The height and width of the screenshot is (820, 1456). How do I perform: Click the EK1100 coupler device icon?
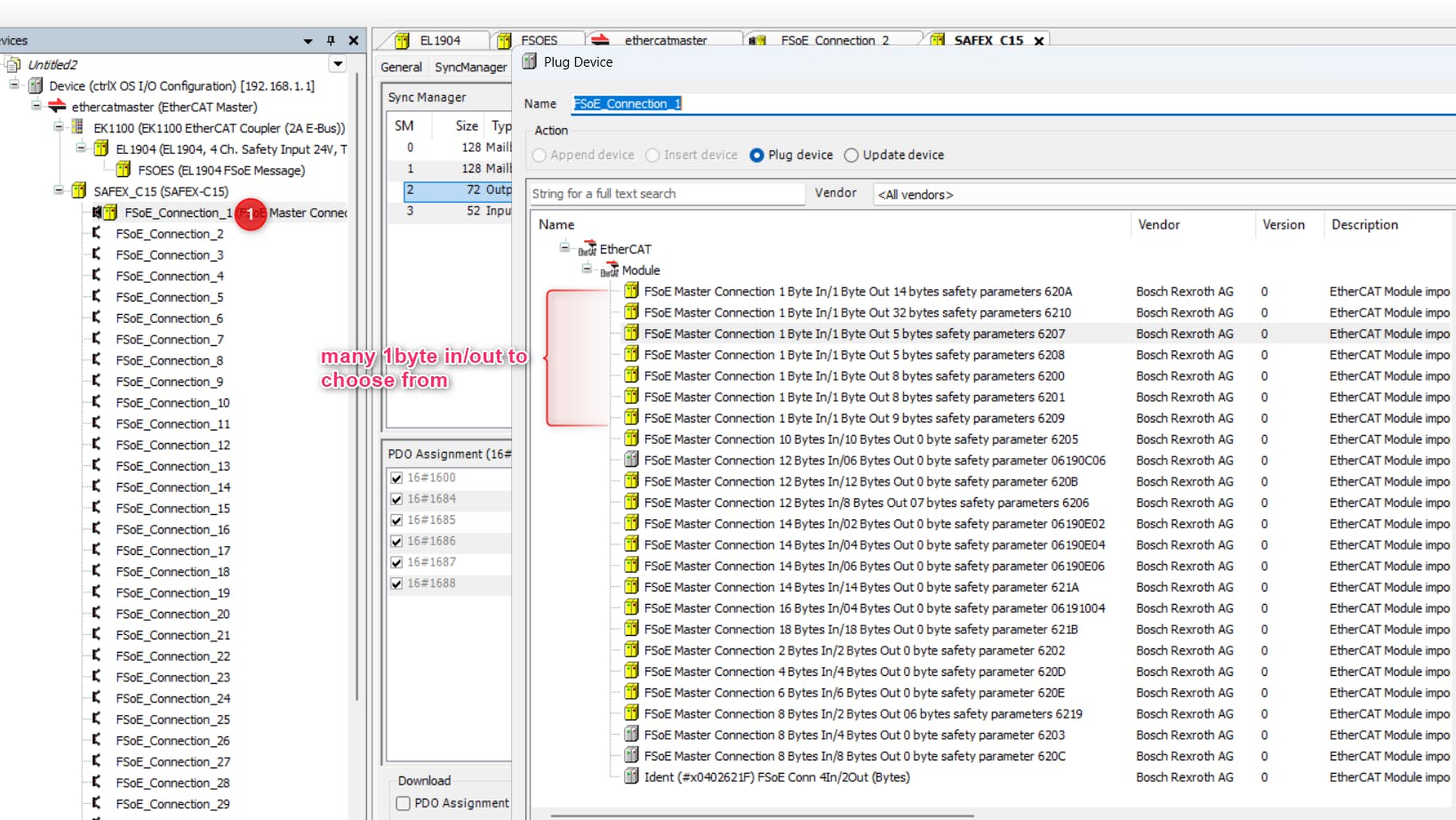pyautogui.click(x=79, y=128)
